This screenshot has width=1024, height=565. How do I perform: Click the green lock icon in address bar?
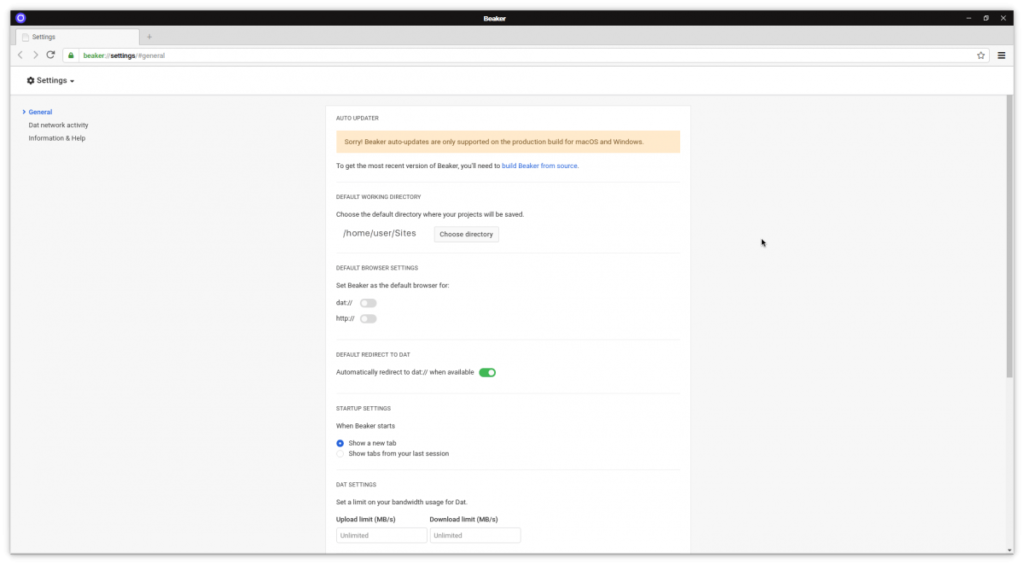[x=71, y=56]
